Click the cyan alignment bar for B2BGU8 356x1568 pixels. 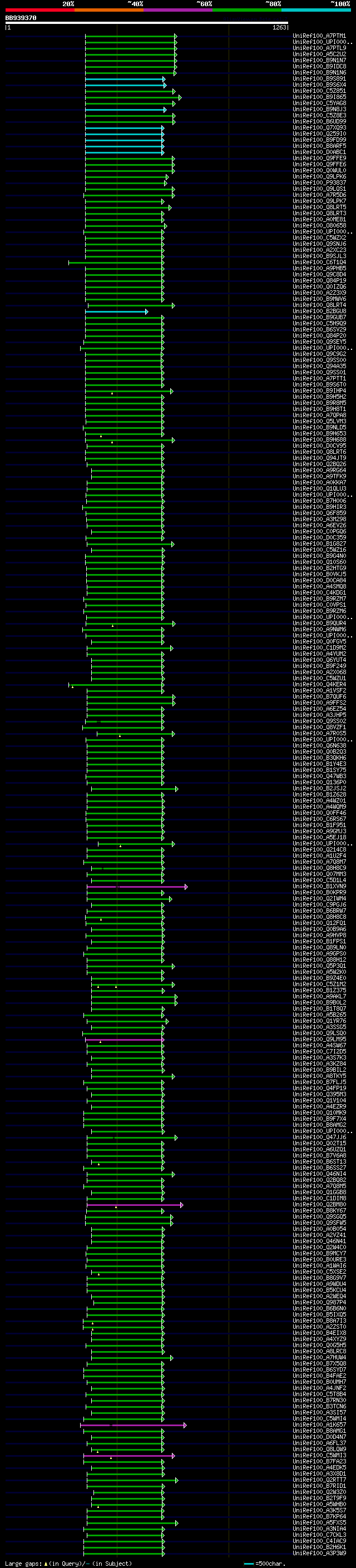(x=117, y=311)
